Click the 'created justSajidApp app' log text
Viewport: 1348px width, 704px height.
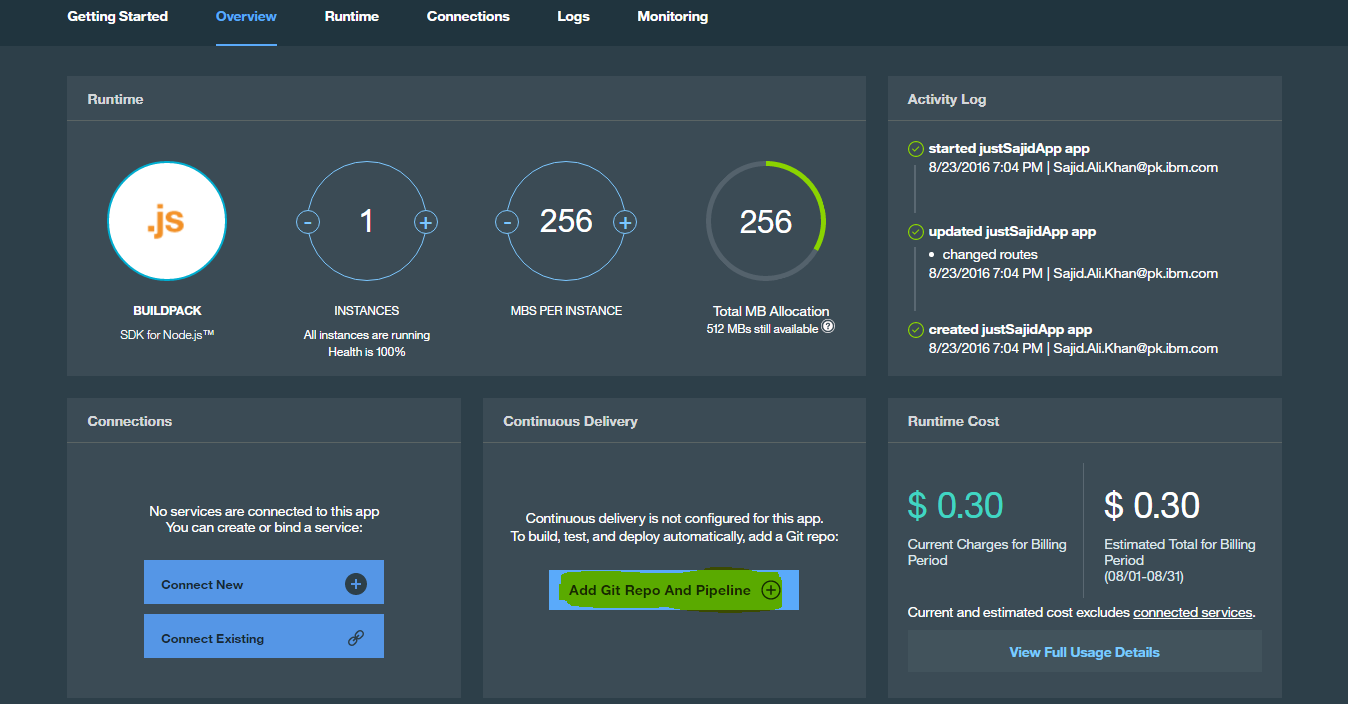click(1010, 330)
